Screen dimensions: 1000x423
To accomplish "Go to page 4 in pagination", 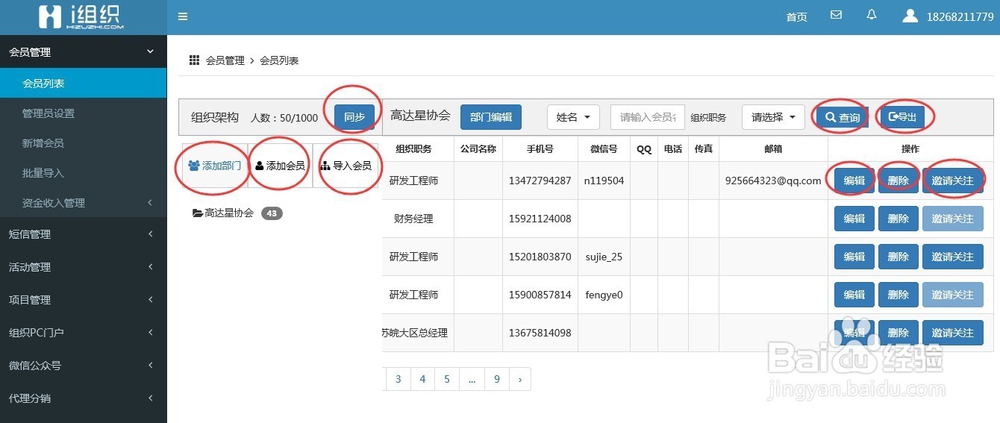I will coord(422,379).
